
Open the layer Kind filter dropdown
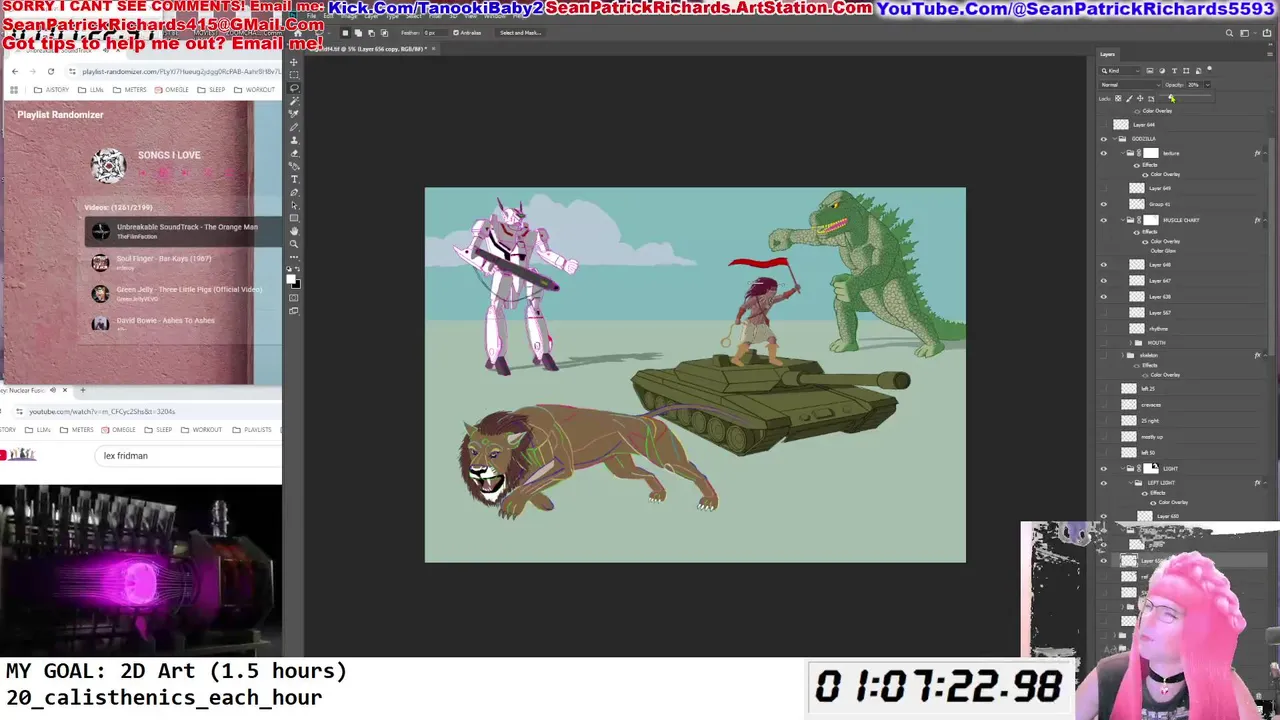1121,71
